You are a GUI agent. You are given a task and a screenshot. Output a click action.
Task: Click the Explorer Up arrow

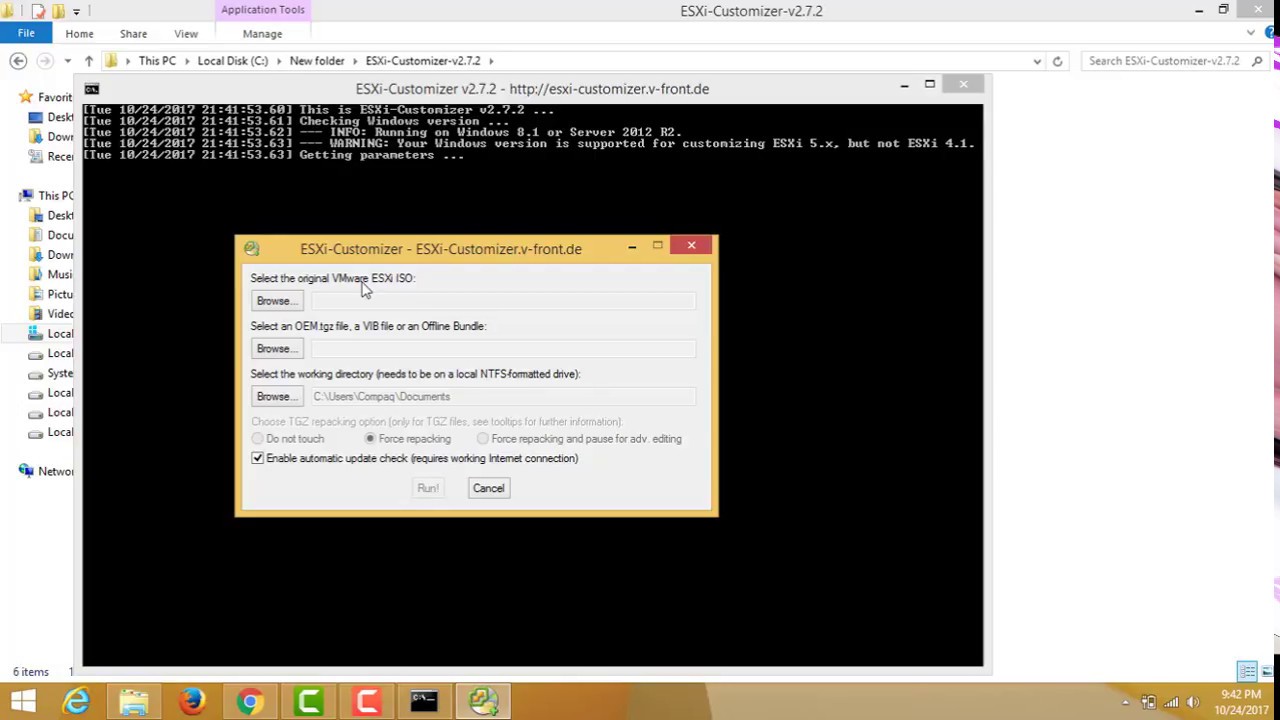click(x=89, y=61)
